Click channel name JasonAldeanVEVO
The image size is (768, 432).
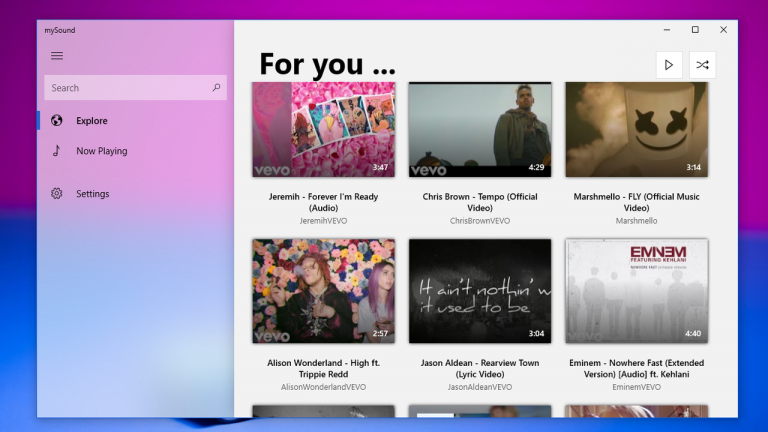click(x=480, y=387)
